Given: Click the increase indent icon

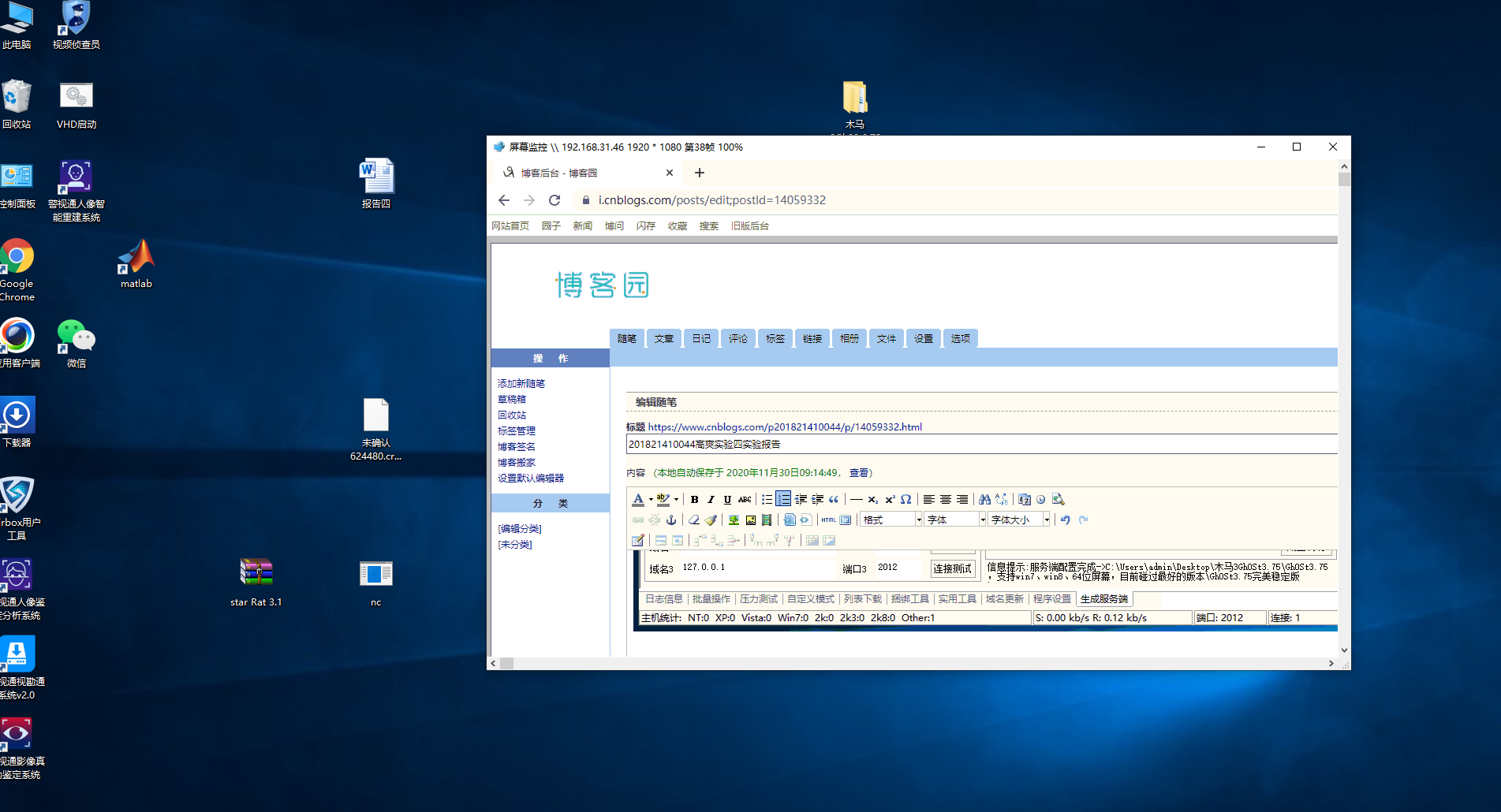Looking at the screenshot, I should point(817,499).
